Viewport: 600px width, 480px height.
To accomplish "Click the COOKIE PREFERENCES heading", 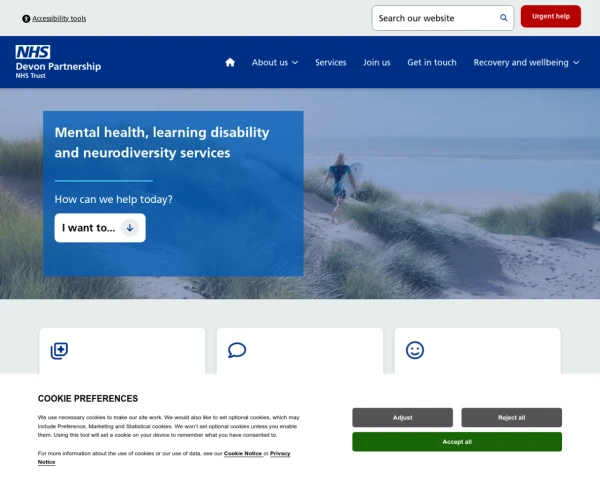I will point(88,398).
